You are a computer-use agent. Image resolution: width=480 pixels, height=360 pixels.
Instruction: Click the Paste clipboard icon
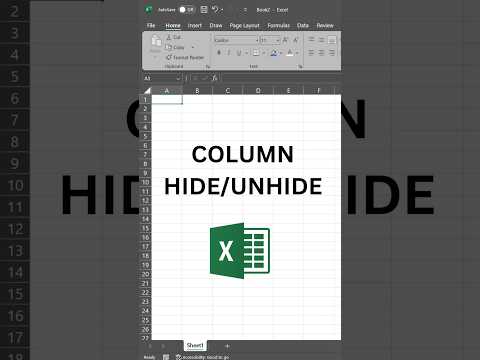pos(156,41)
